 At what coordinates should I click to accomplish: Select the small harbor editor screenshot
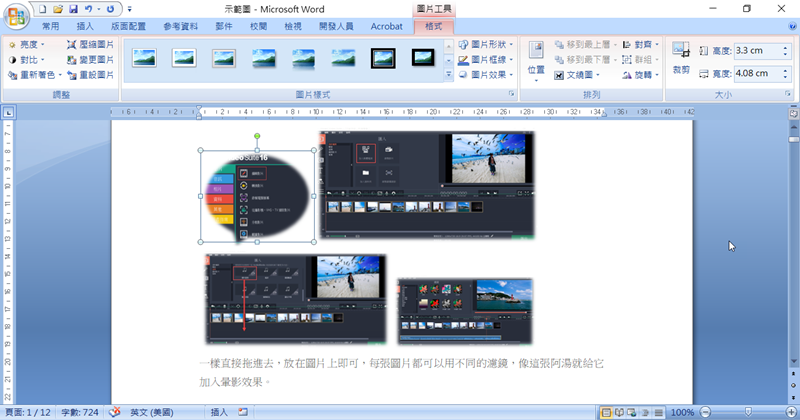(x=465, y=311)
